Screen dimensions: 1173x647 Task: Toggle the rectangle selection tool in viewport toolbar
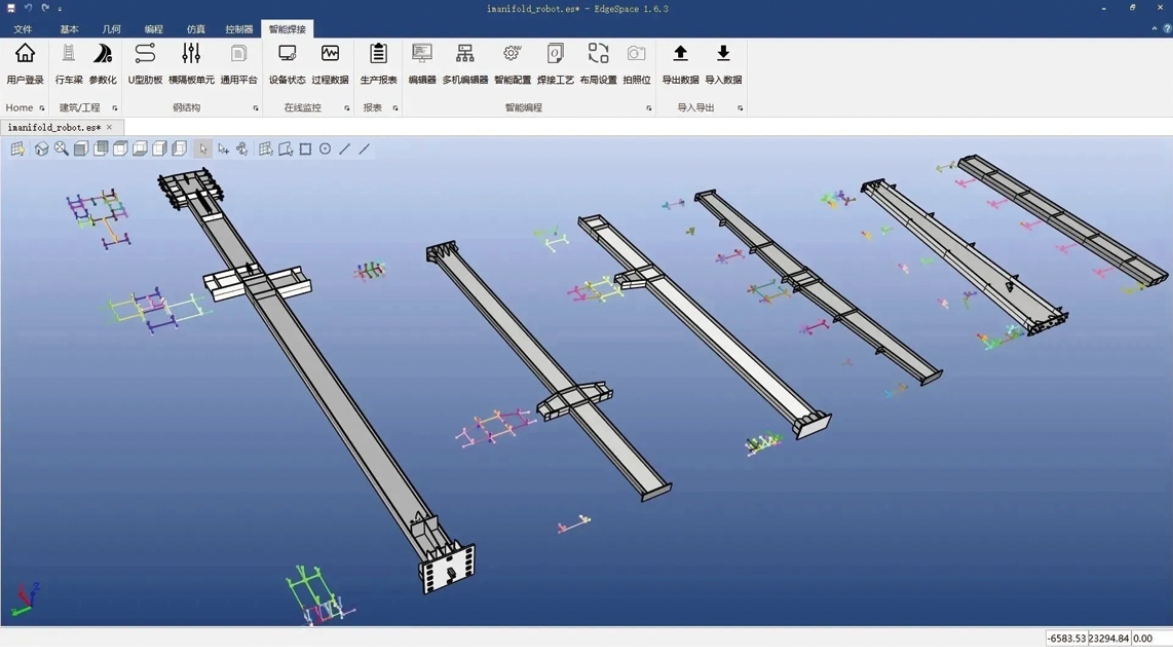click(306, 149)
